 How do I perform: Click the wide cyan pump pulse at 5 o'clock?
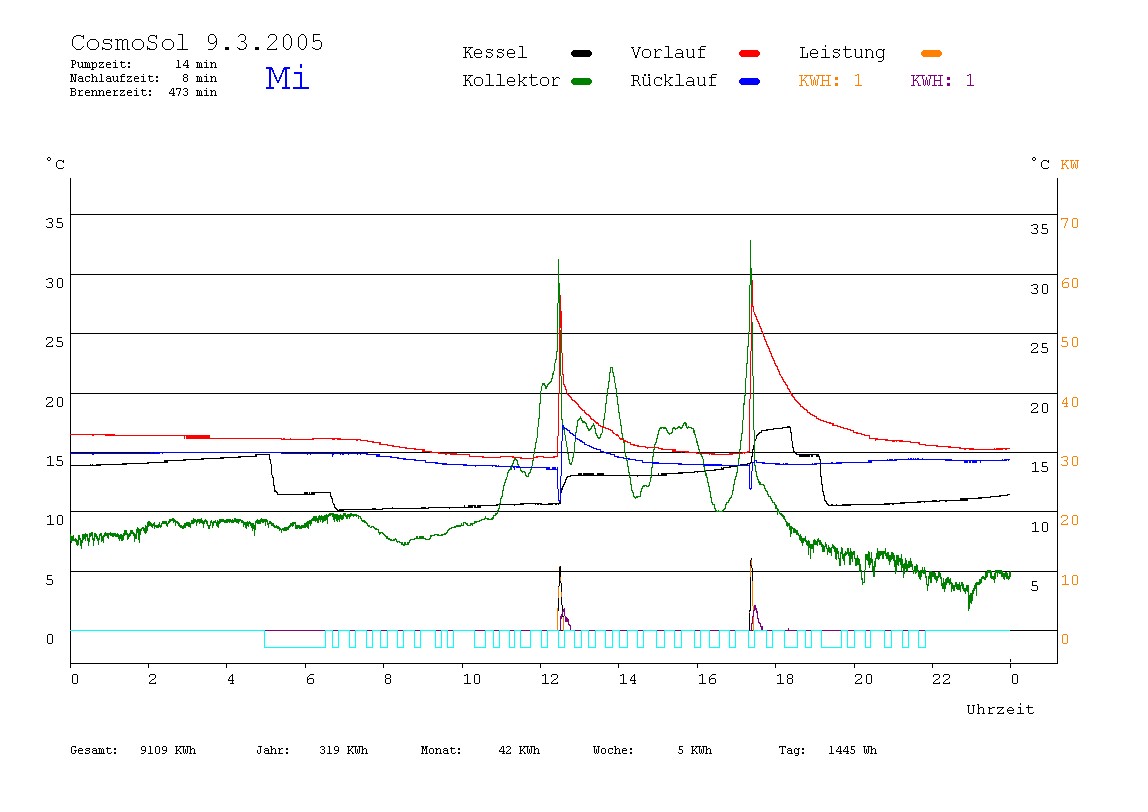[294, 638]
